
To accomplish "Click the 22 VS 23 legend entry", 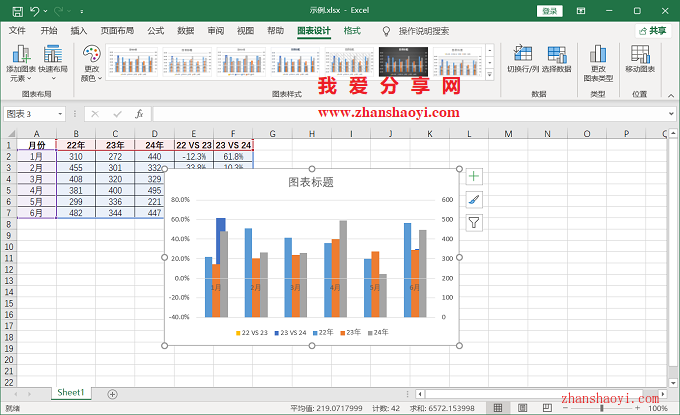I will (x=252, y=333).
